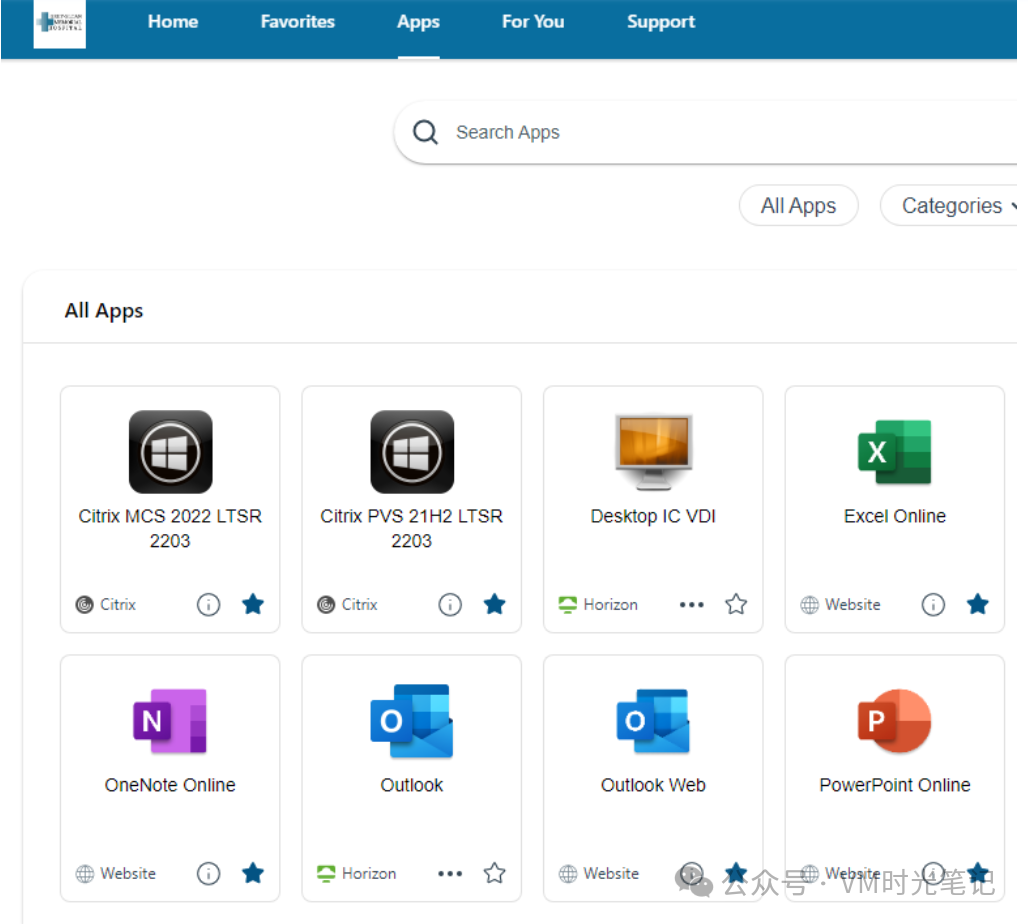Viewport: 1028px width, 924px height.
Task: Click the All Apps section heading
Action: 104,311
